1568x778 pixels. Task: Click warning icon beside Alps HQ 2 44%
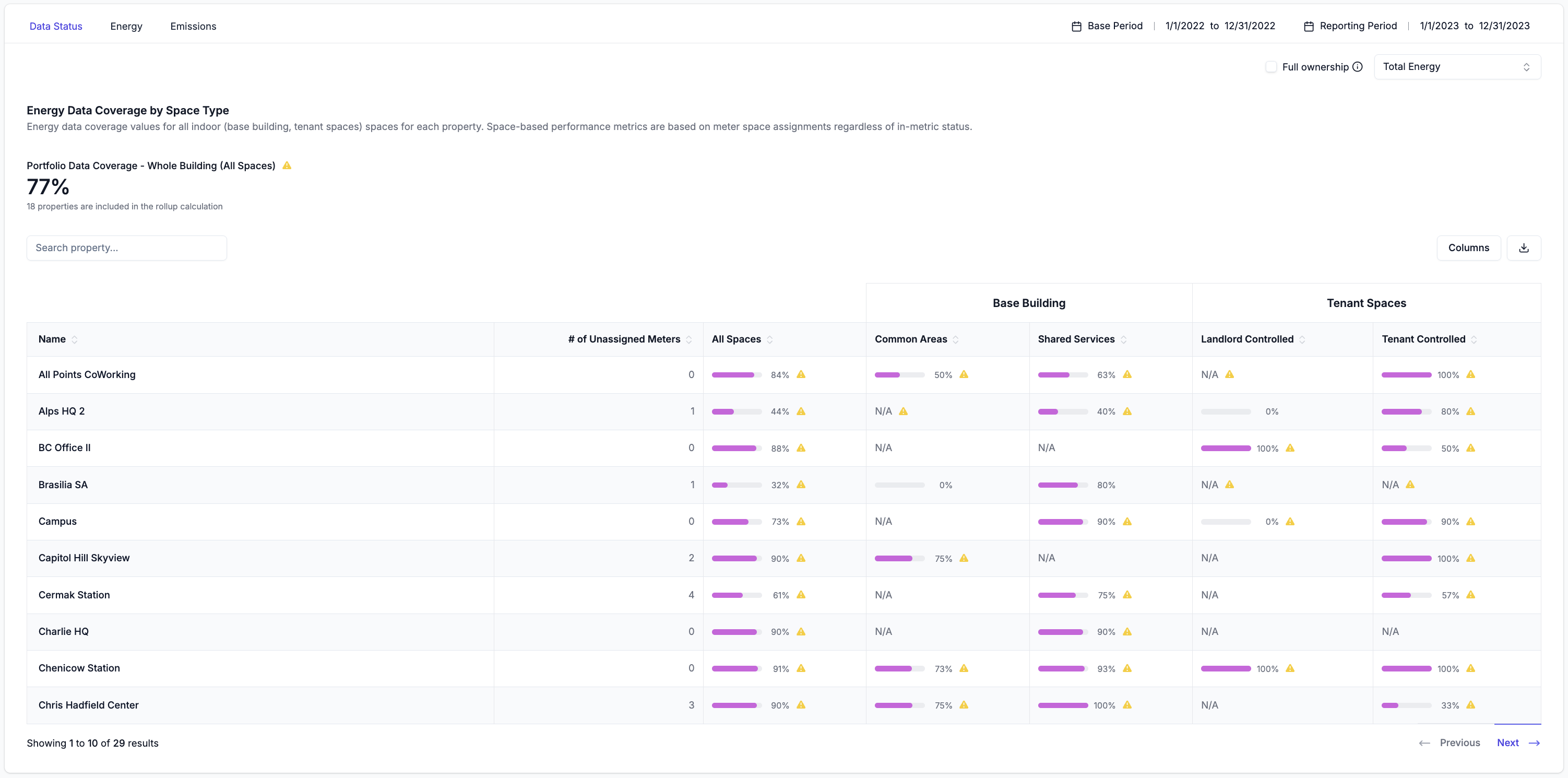pos(800,411)
